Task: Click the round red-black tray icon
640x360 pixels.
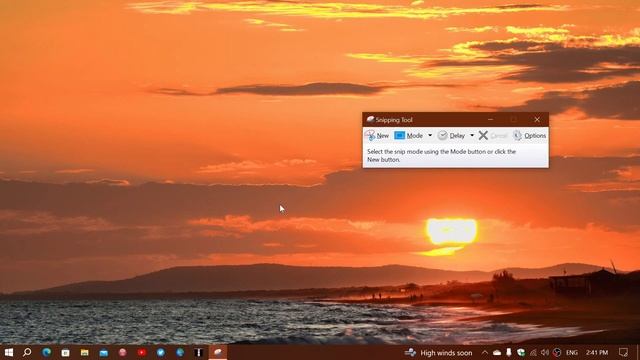Action: coord(557,352)
